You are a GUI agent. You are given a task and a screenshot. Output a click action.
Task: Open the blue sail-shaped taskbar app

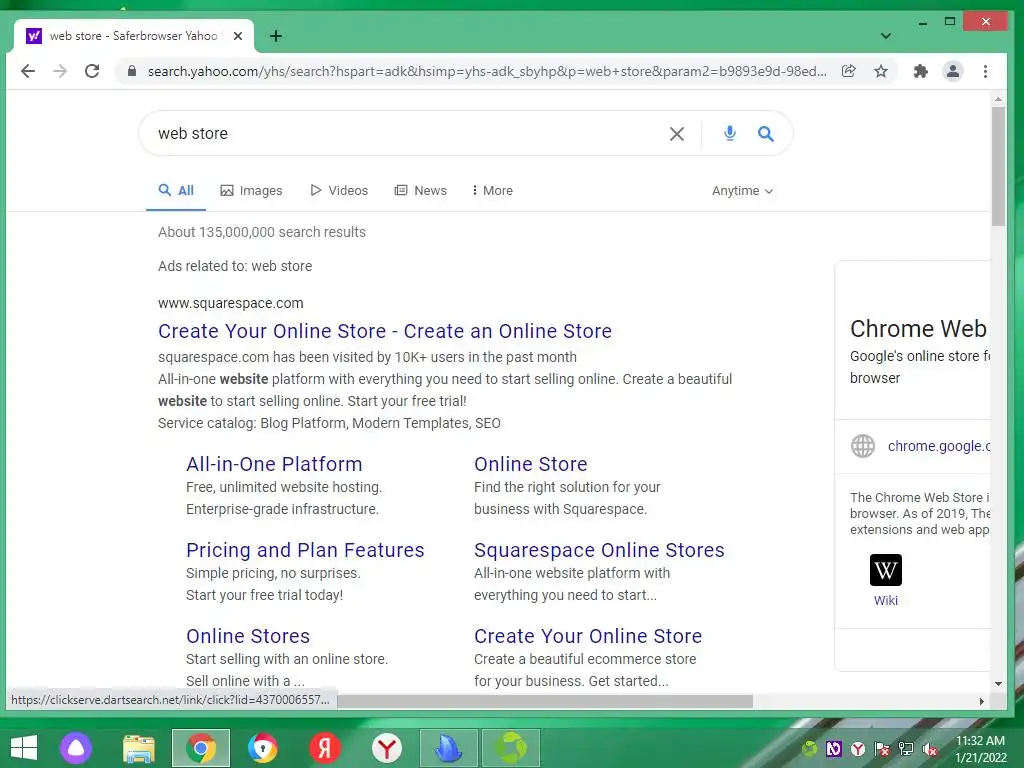point(449,748)
